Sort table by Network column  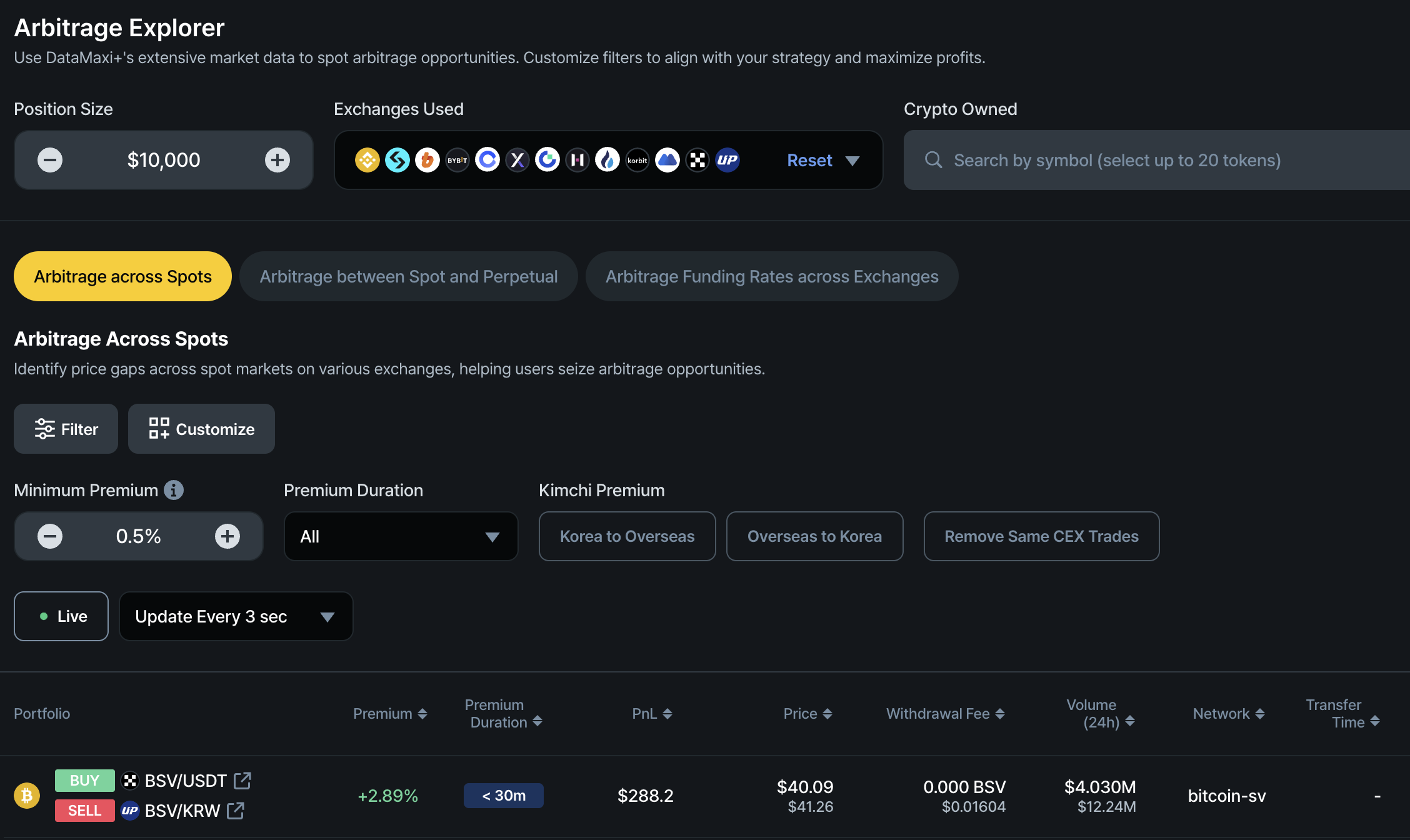tap(1229, 714)
